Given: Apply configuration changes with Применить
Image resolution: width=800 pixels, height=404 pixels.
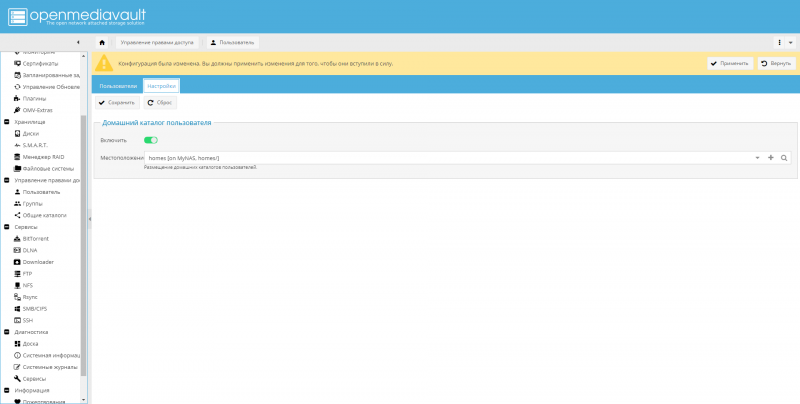Looking at the screenshot, I should pos(730,64).
